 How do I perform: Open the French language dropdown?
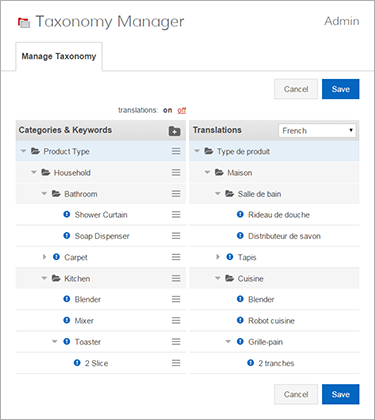coord(317,130)
